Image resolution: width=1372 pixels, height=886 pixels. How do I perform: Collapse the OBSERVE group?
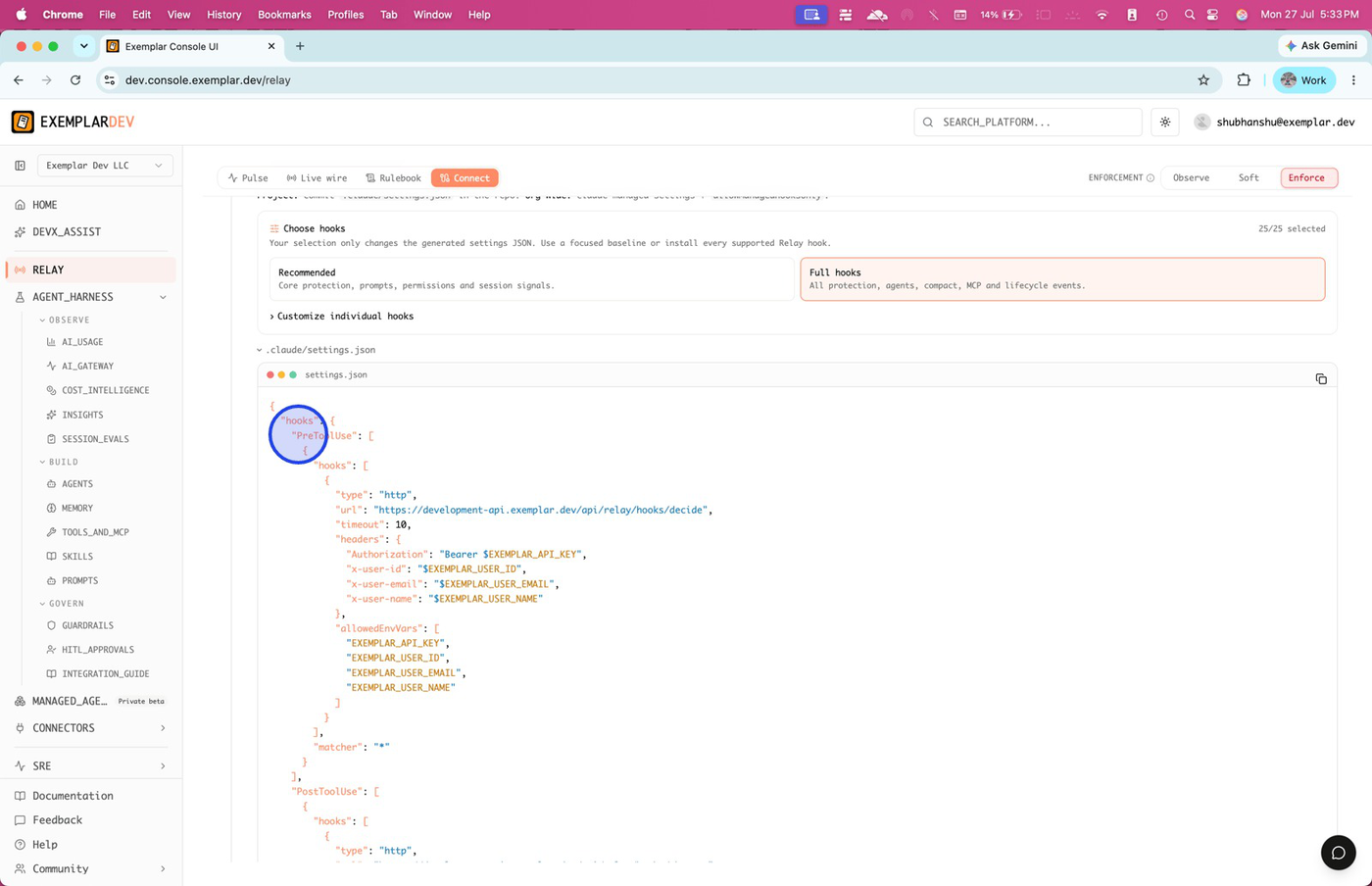point(65,320)
